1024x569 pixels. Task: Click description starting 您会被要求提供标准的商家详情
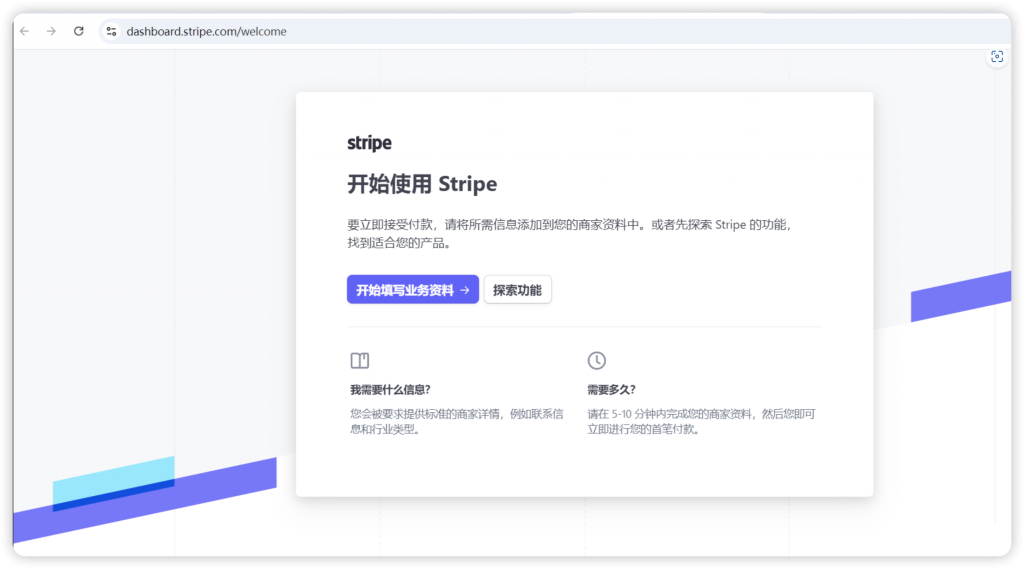[x=456, y=421]
